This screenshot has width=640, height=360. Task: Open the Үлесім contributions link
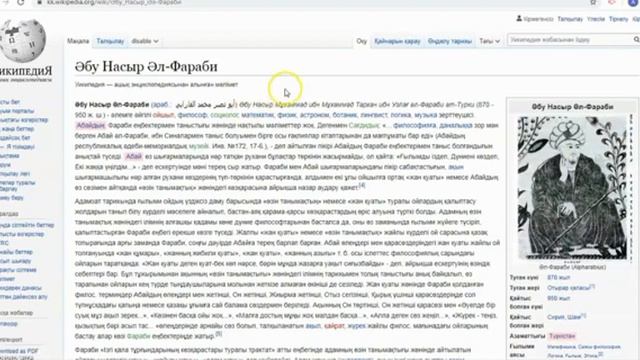click(596, 19)
